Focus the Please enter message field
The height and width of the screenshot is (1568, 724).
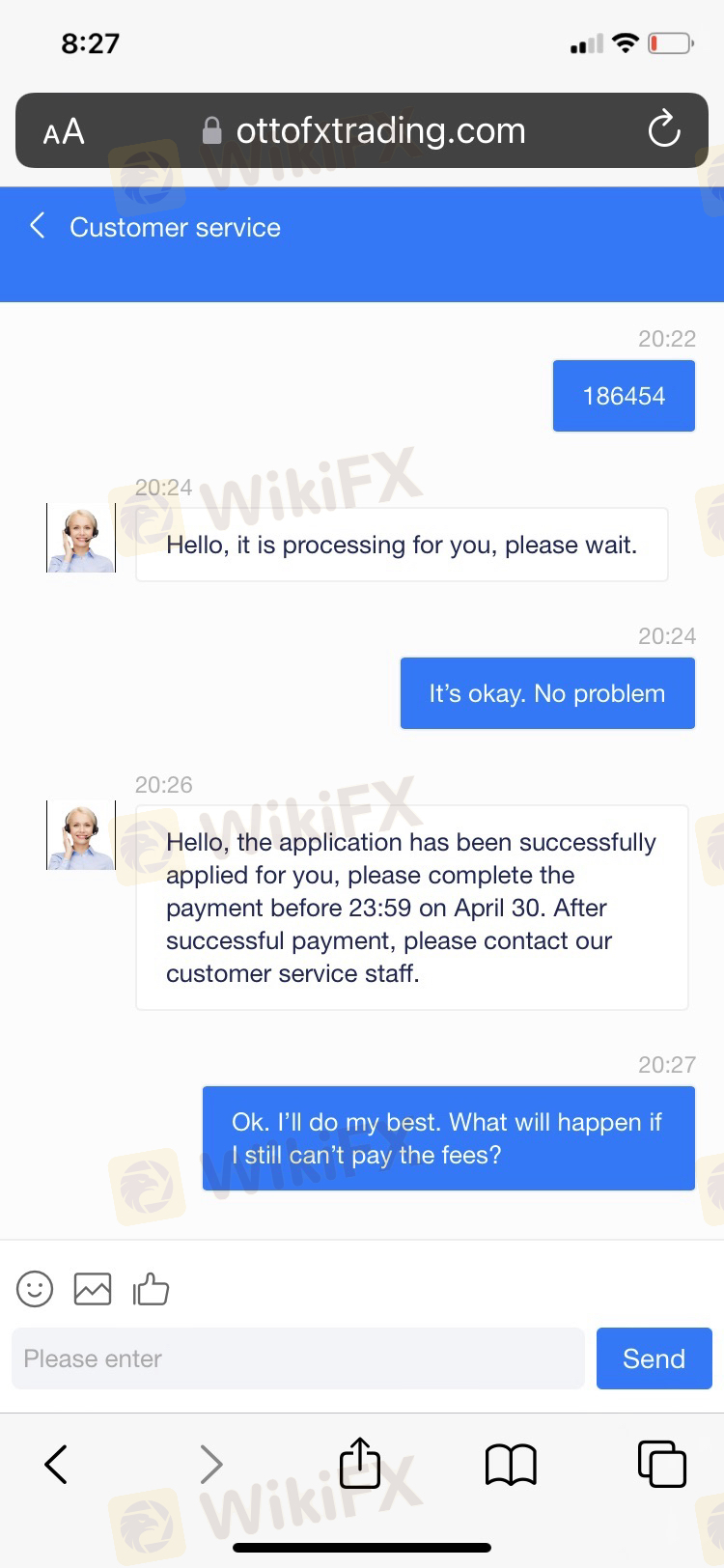pos(298,1358)
